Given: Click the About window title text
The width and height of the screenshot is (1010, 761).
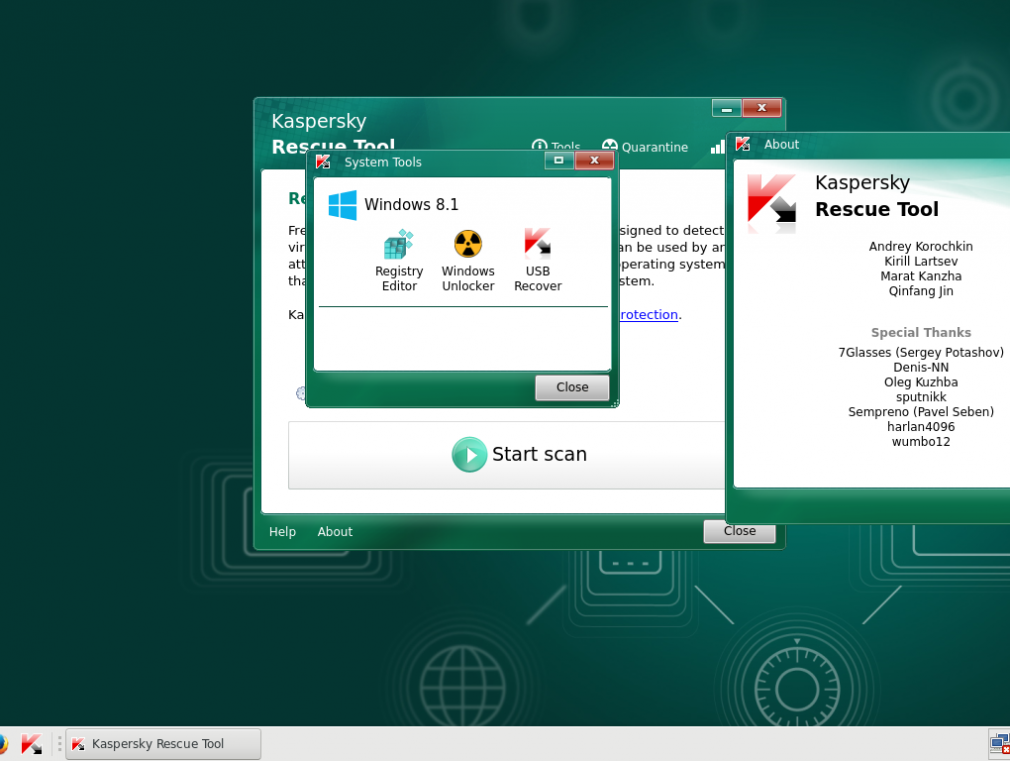Looking at the screenshot, I should pos(781,144).
